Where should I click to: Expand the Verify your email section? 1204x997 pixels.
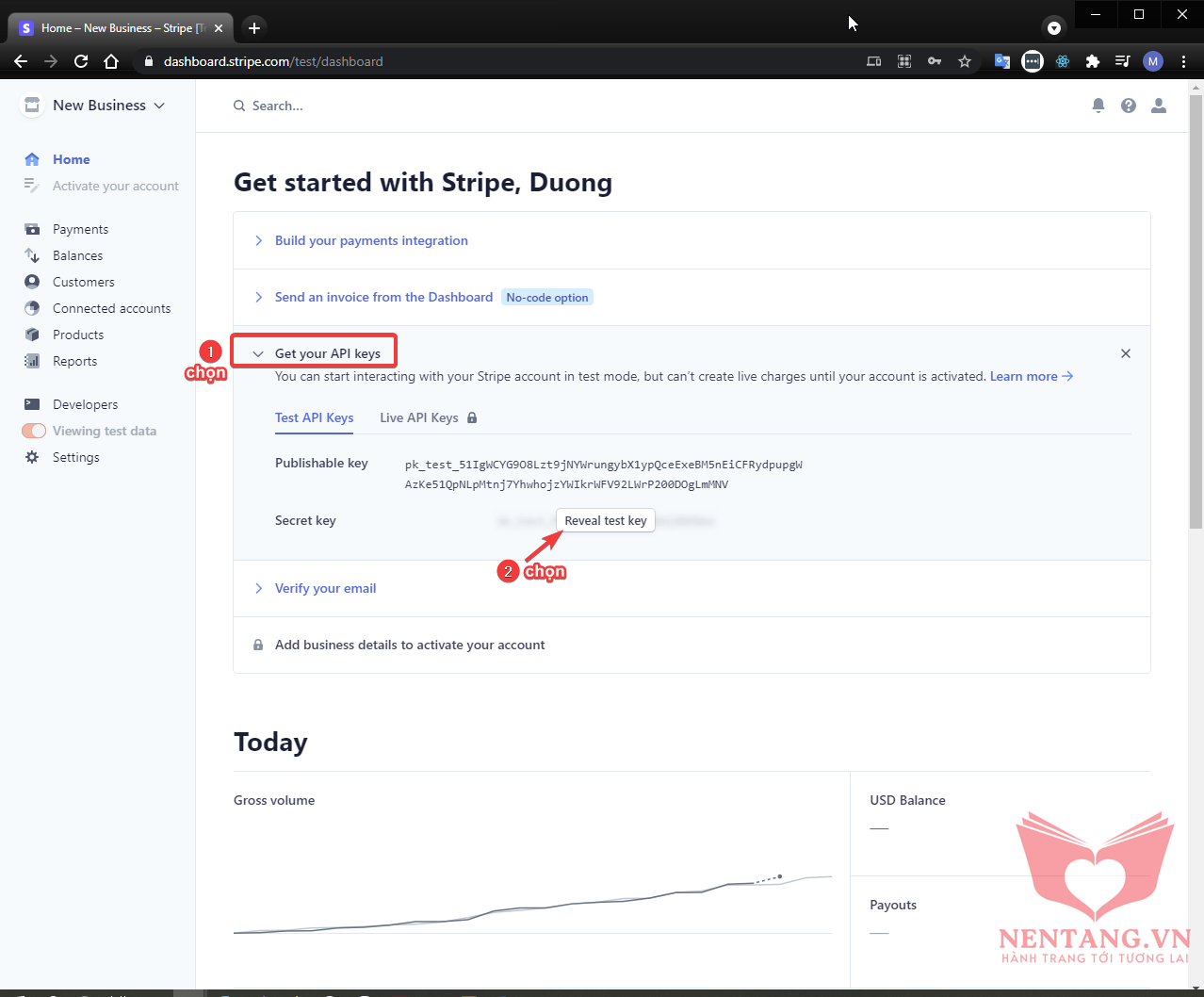click(325, 588)
